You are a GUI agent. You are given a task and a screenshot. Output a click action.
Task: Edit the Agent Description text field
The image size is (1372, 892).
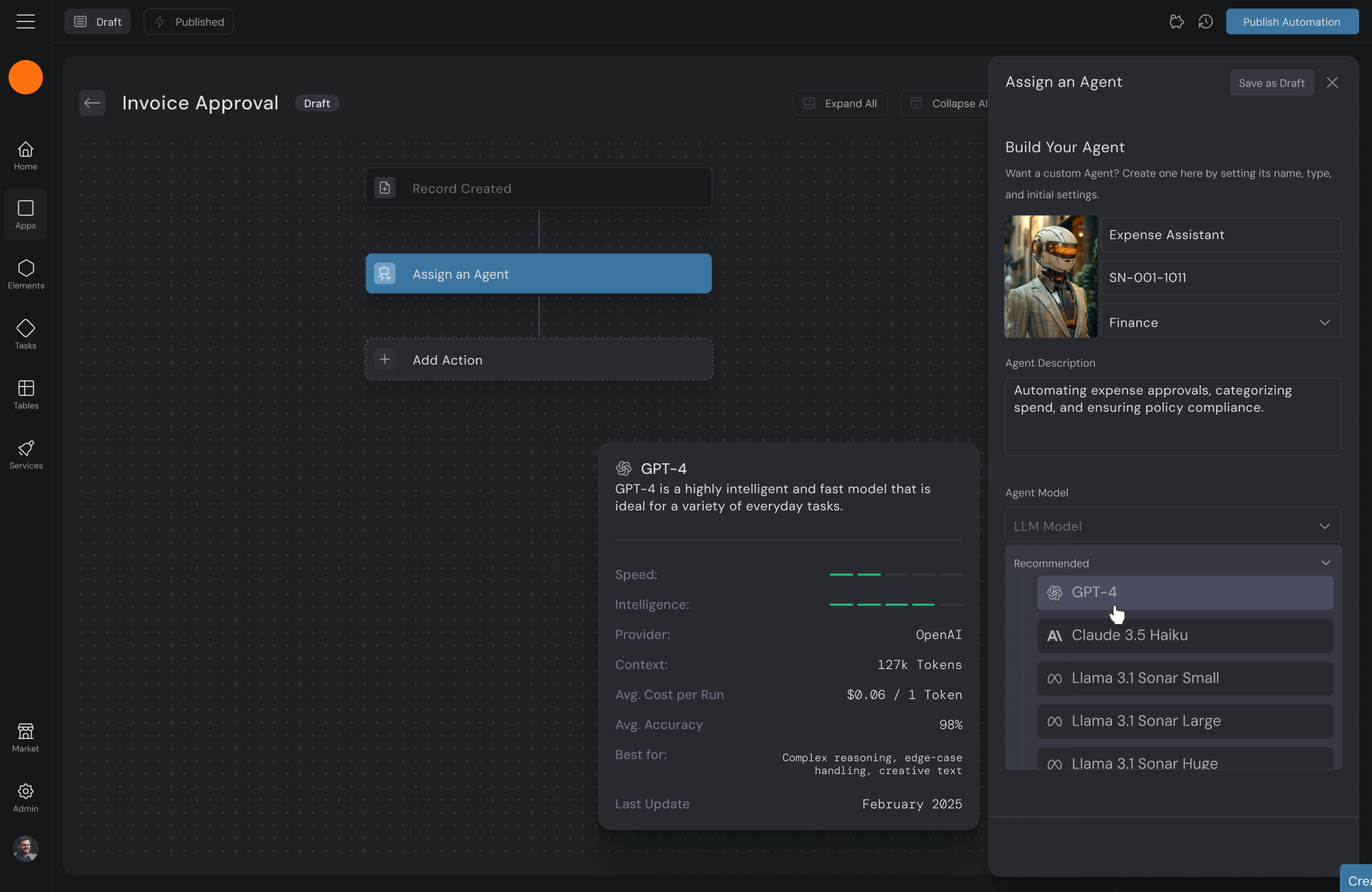click(1173, 417)
